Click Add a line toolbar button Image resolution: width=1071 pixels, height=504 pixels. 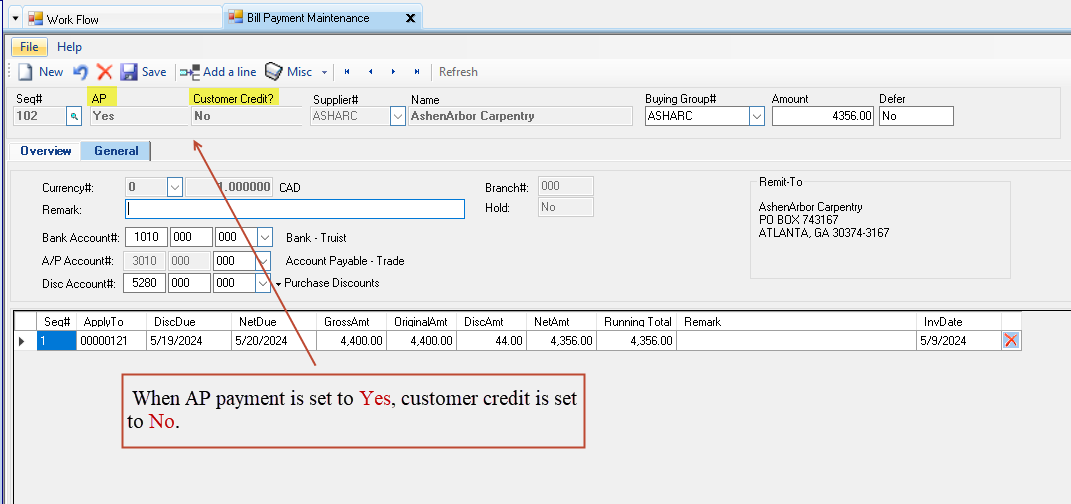coord(218,72)
